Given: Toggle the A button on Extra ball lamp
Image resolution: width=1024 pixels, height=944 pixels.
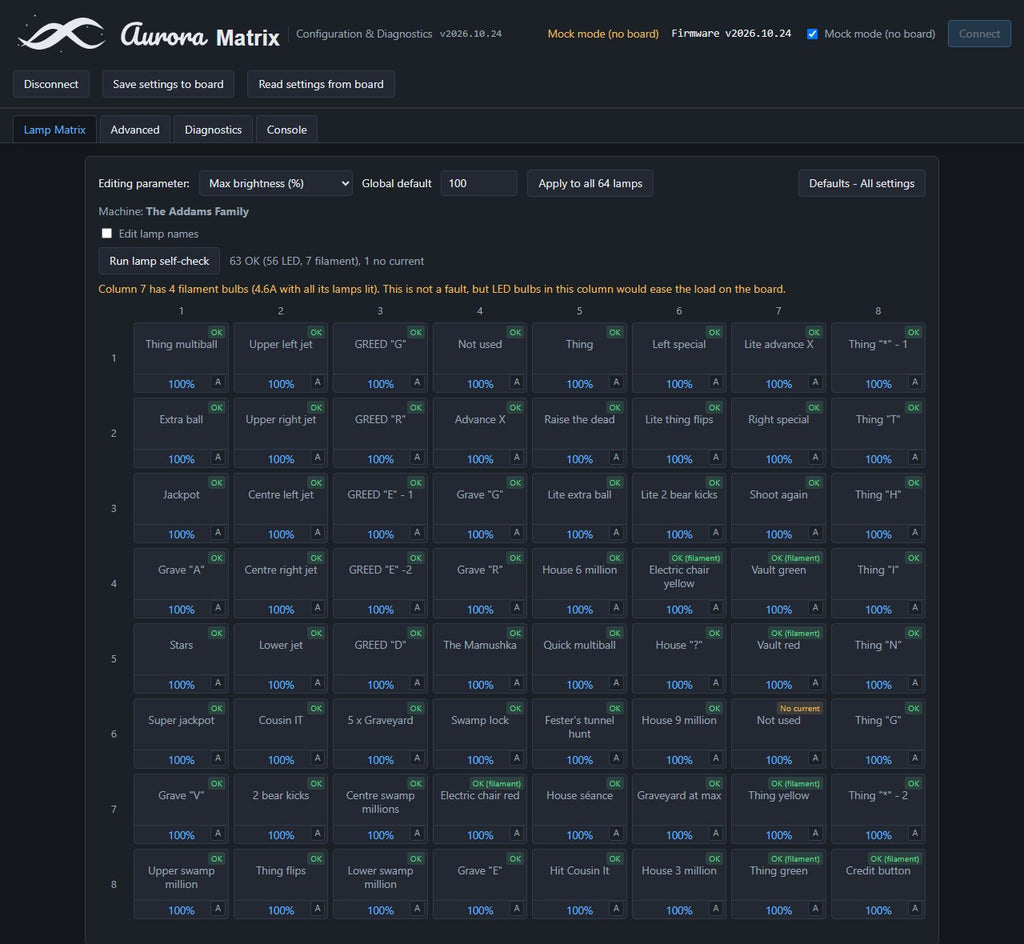Looking at the screenshot, I should 218,457.
